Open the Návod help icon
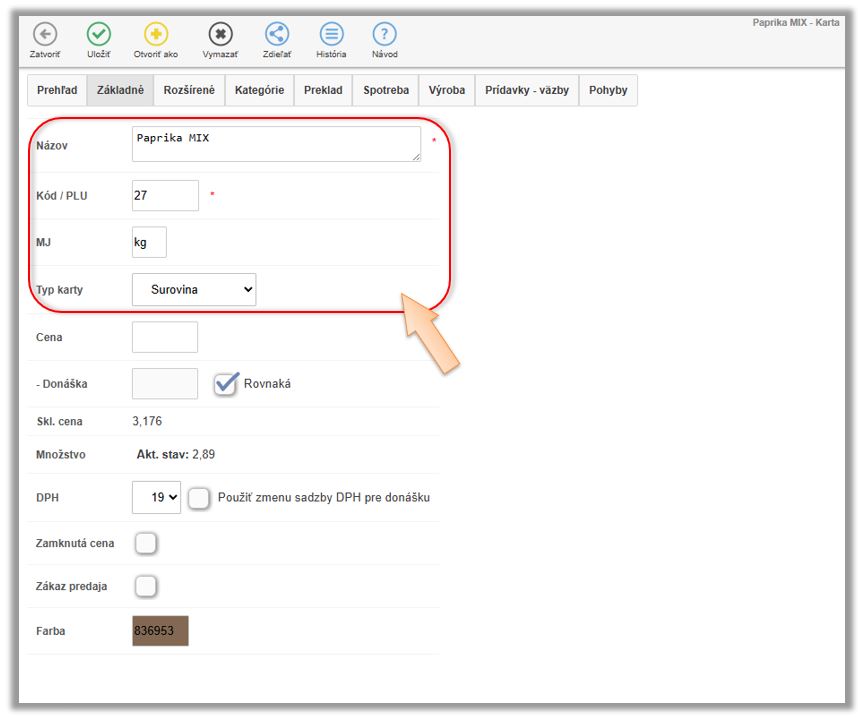 pyautogui.click(x=384, y=34)
